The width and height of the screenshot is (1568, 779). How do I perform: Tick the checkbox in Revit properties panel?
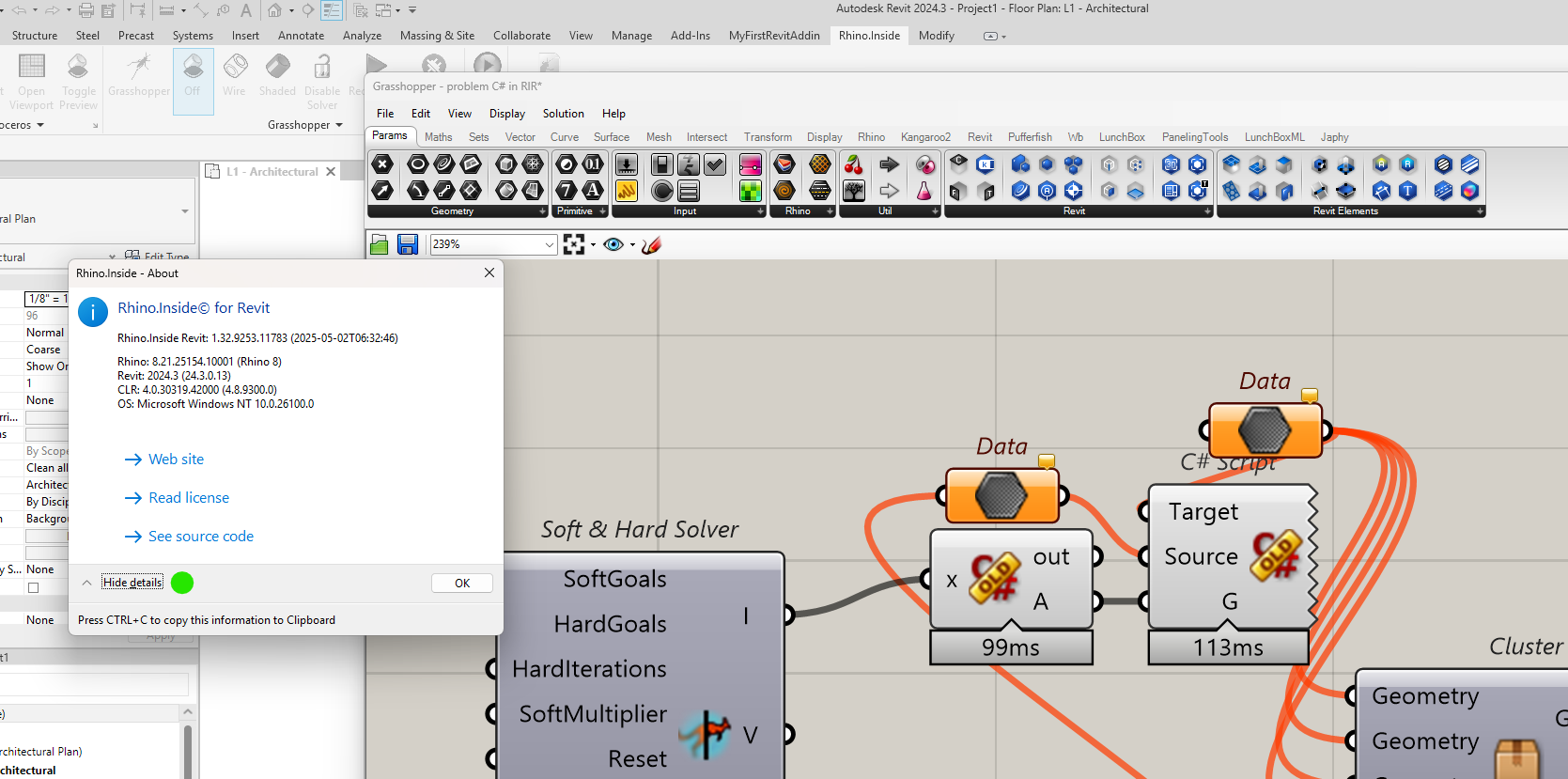[x=33, y=587]
